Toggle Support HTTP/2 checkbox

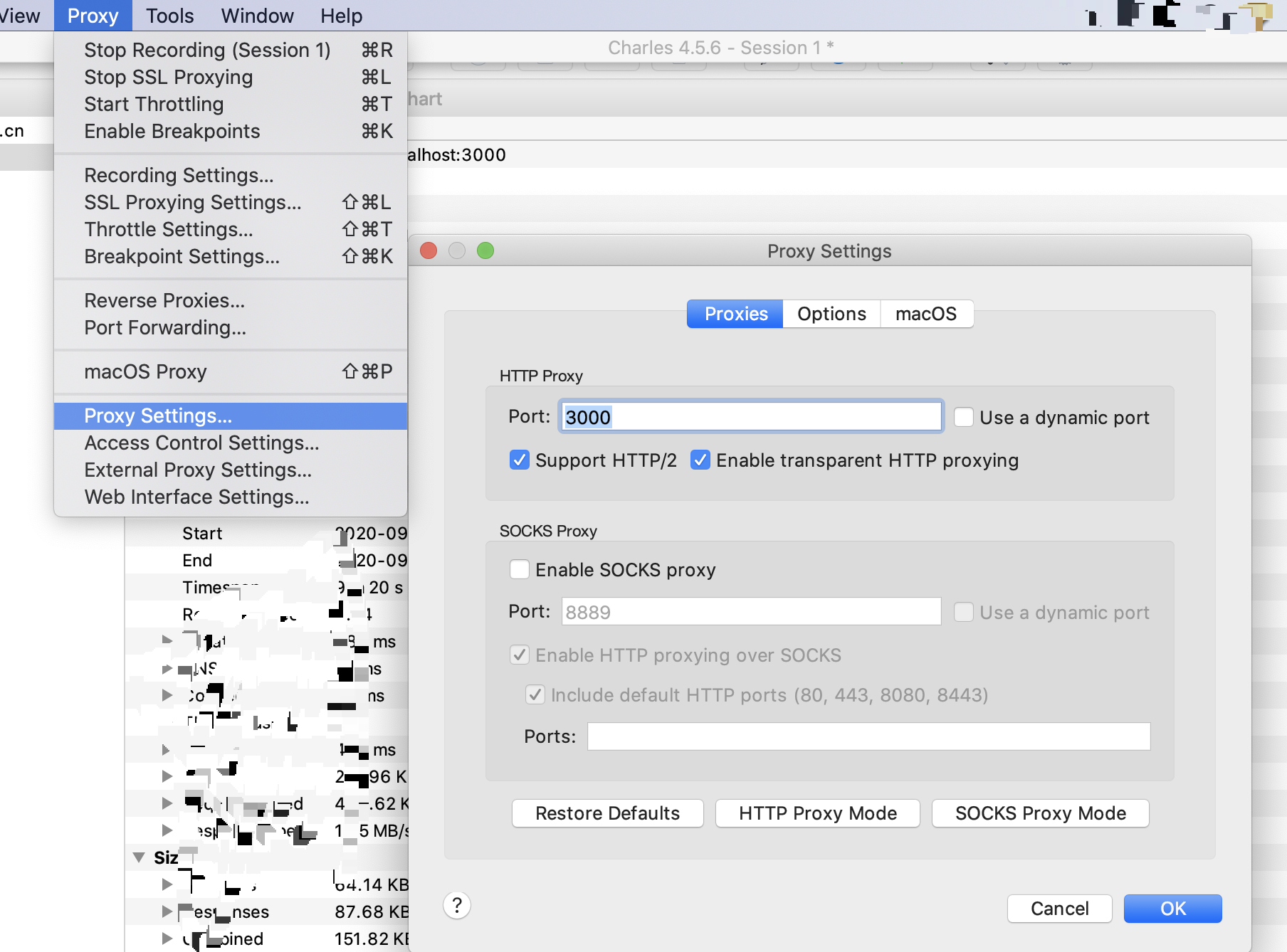click(520, 460)
